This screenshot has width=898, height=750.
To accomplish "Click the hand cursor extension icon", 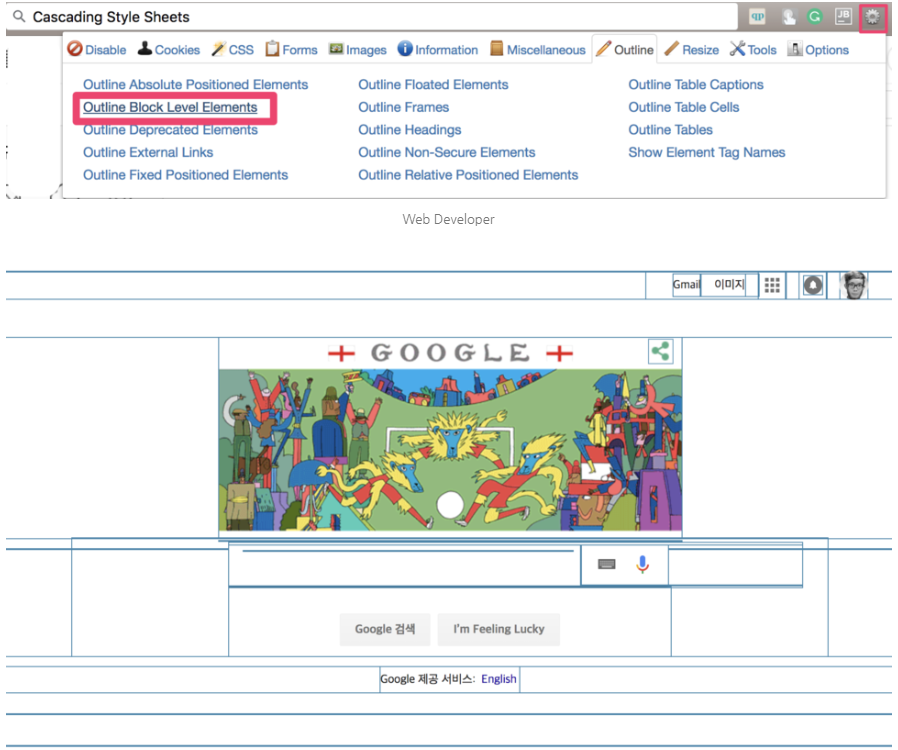I will coord(788,17).
